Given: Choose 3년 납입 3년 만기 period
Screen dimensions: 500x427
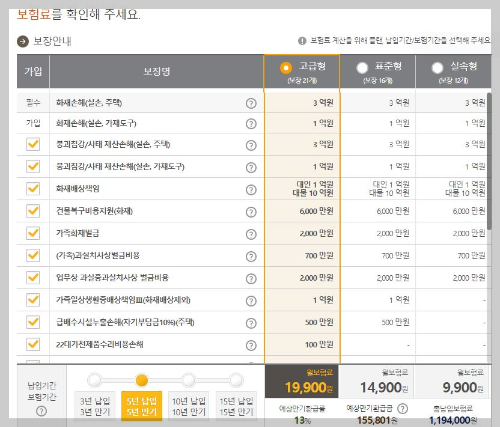Looking at the screenshot, I should 95,406.
